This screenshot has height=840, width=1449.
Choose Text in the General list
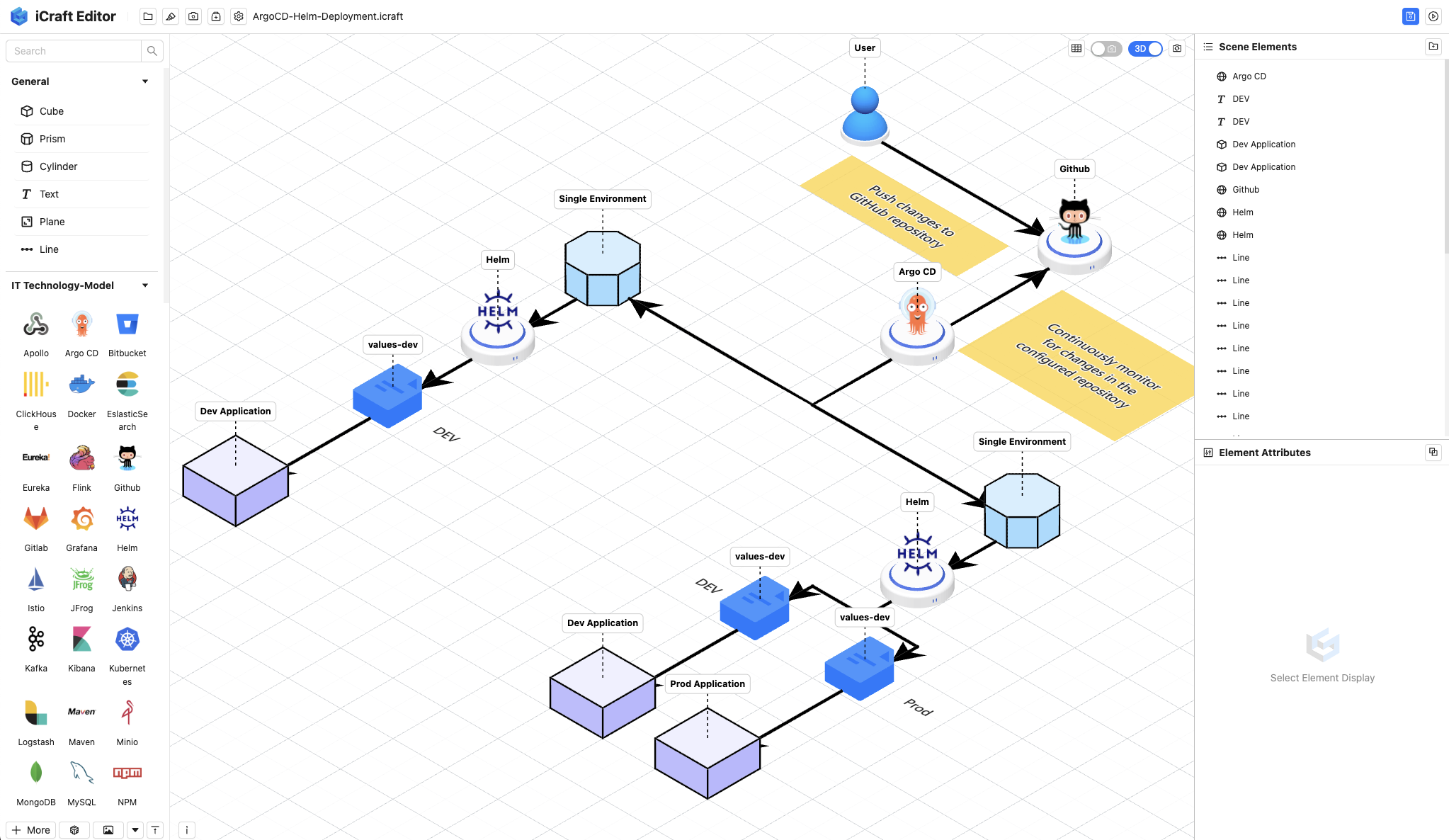81,194
